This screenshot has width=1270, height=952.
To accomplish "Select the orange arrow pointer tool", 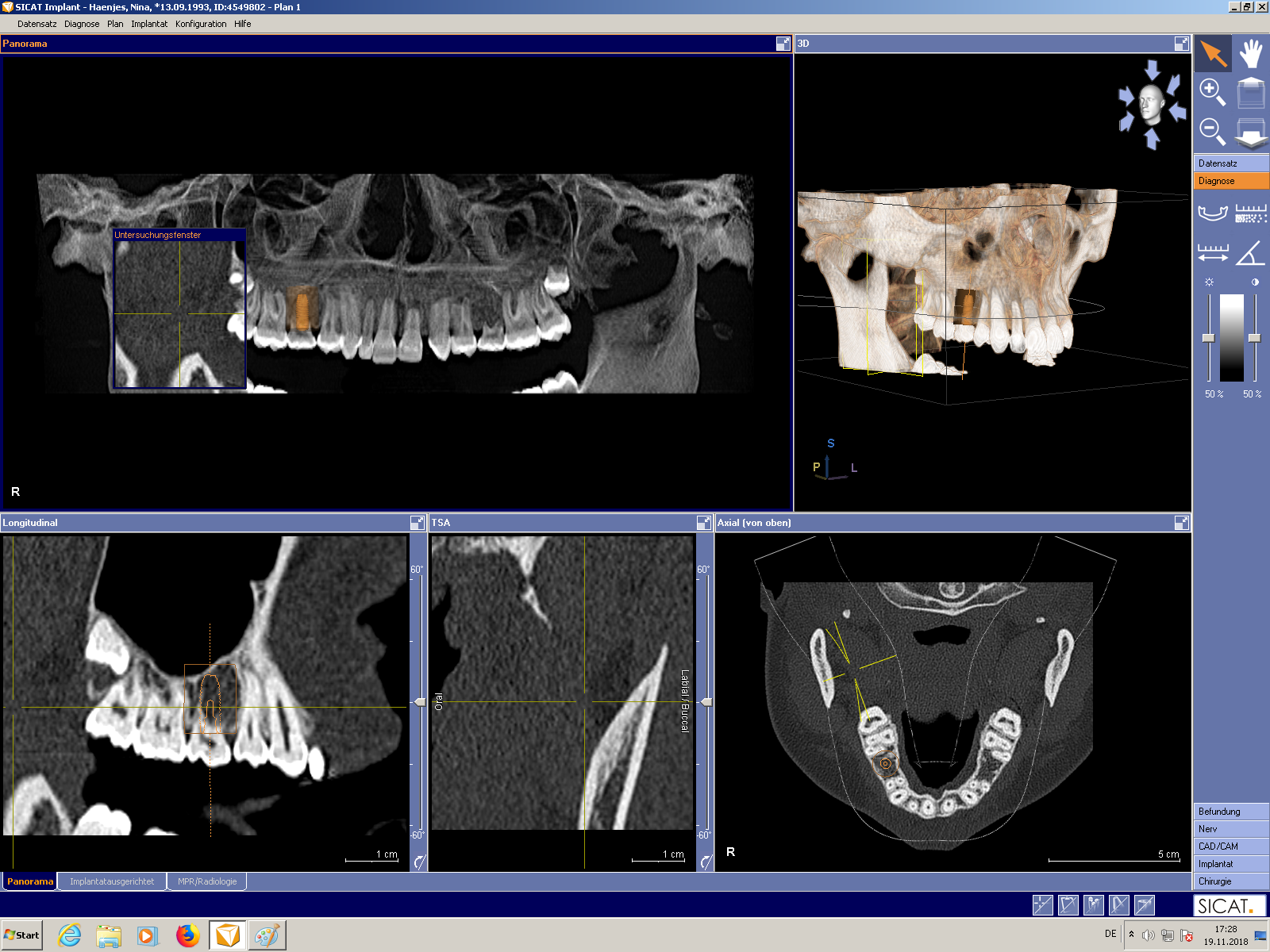I will 1213,53.
